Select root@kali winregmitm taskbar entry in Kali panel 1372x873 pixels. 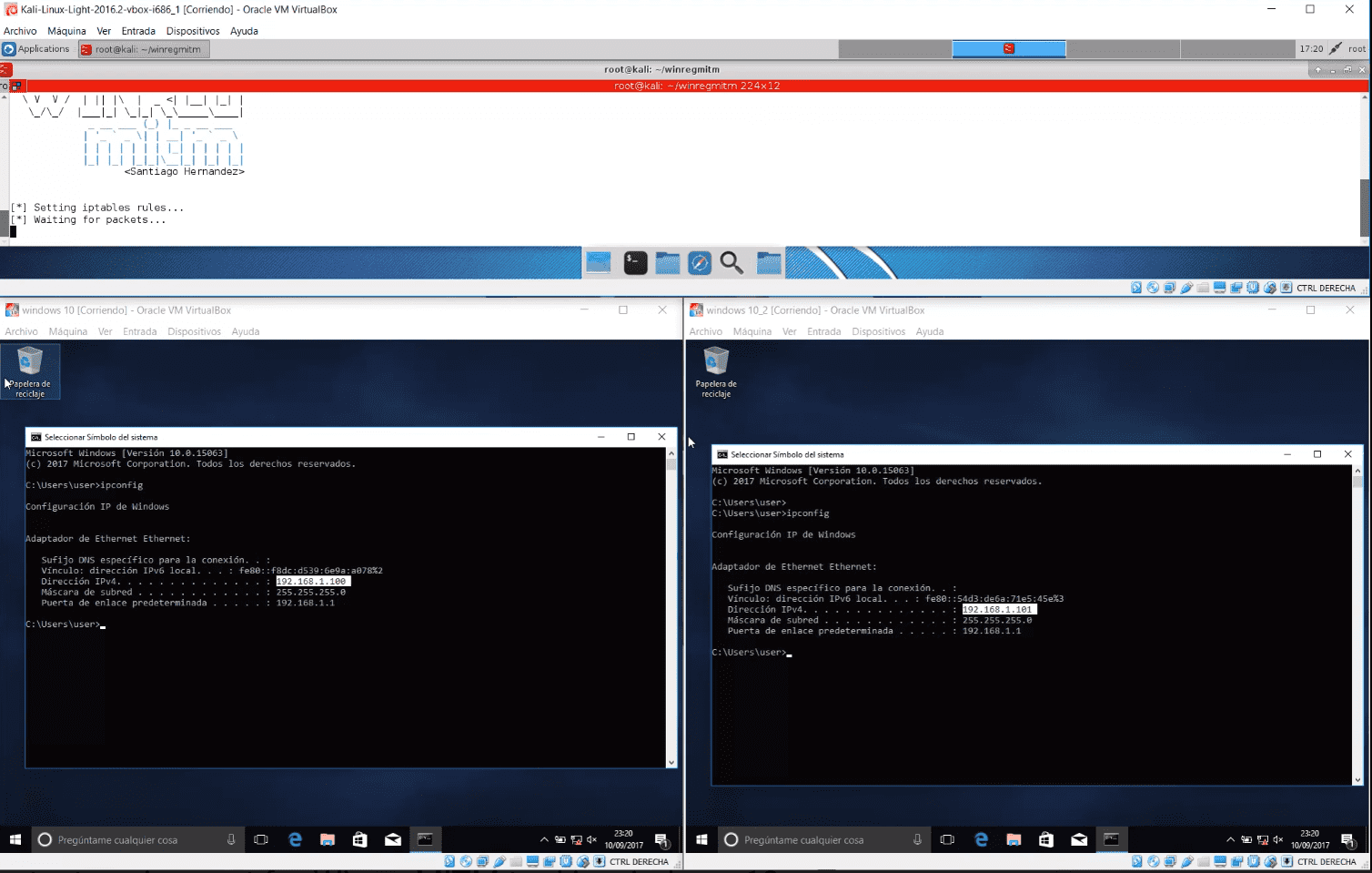(143, 49)
